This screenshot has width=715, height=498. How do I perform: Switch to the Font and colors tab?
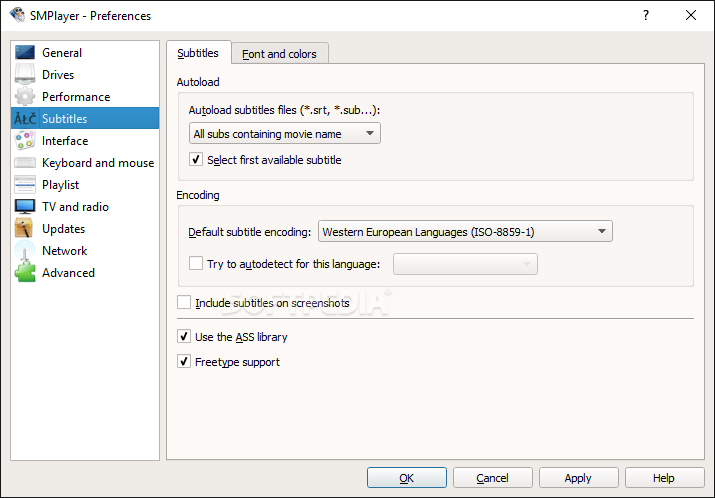[x=279, y=54]
